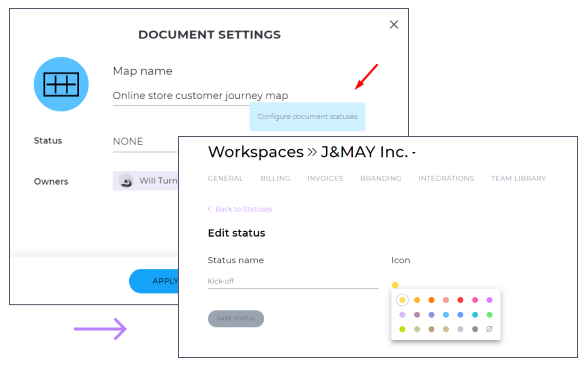The width and height of the screenshot is (586, 371).
Task: Choose the salmon pink swatch
Action: (446, 300)
